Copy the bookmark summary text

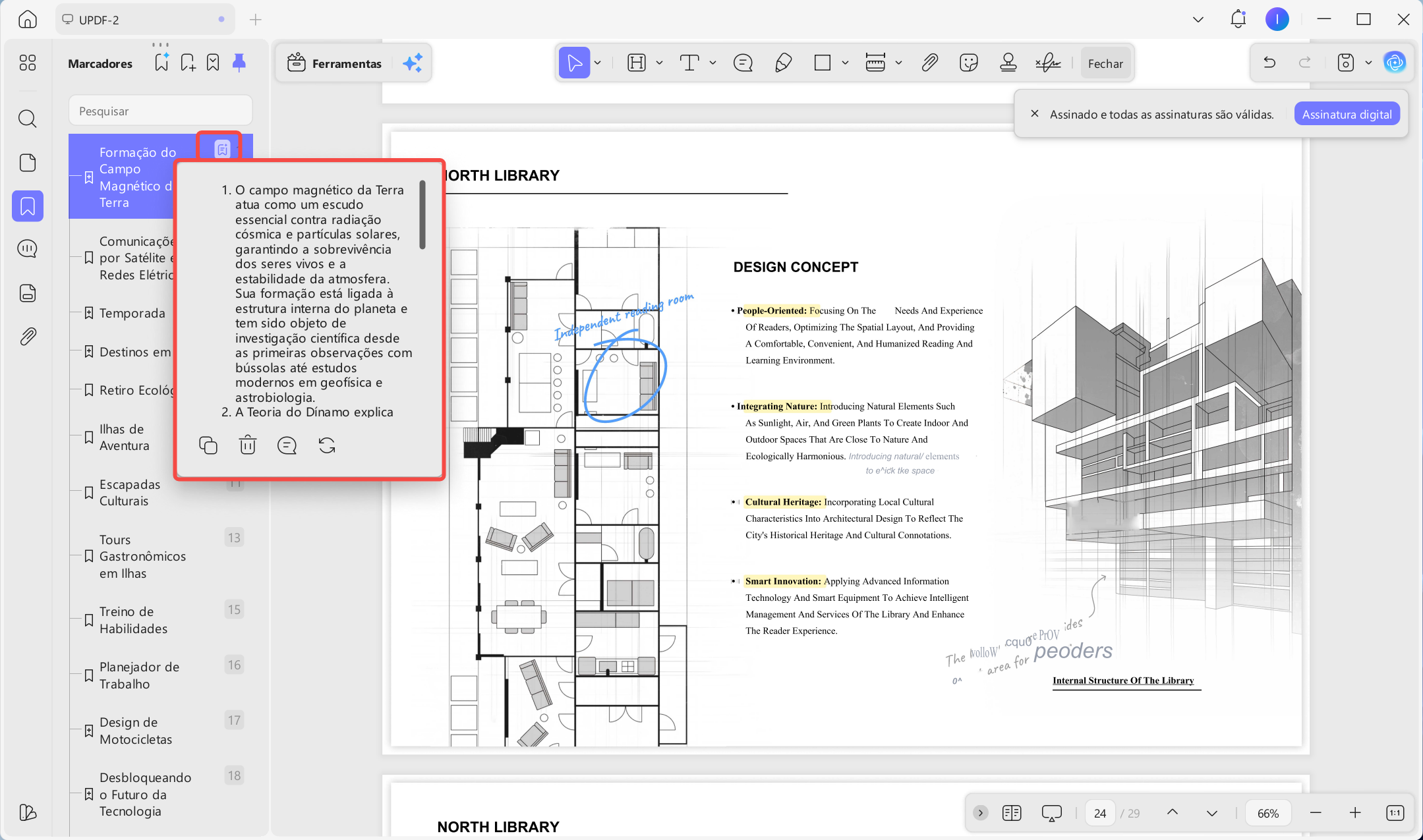(x=208, y=445)
